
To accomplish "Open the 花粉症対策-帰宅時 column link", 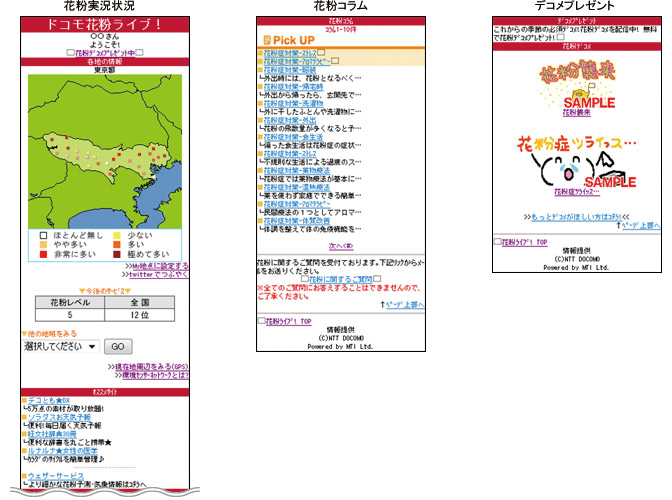I will 293,87.
